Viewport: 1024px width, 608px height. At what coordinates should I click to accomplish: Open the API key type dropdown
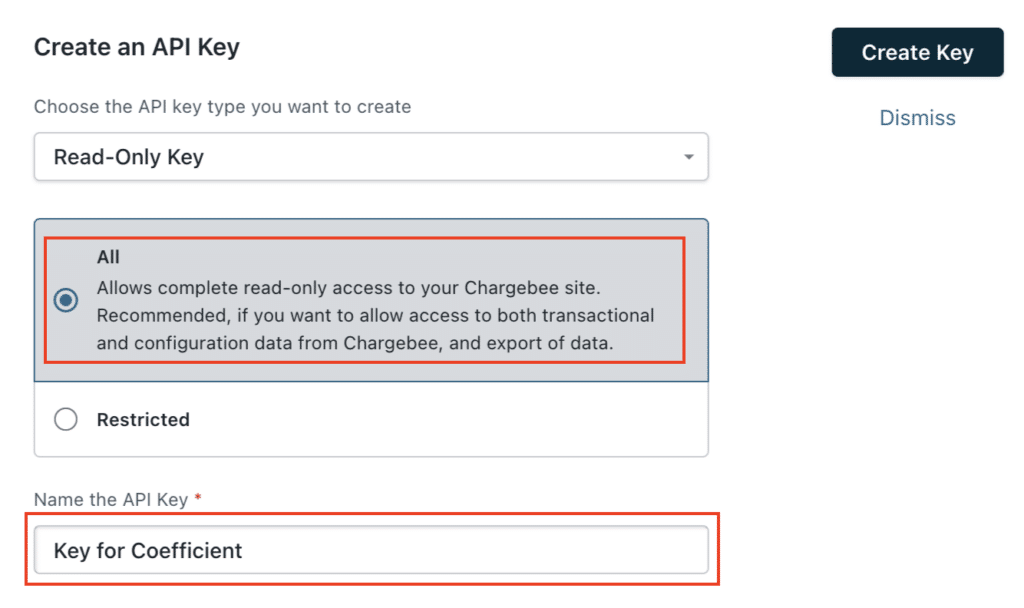coord(371,157)
